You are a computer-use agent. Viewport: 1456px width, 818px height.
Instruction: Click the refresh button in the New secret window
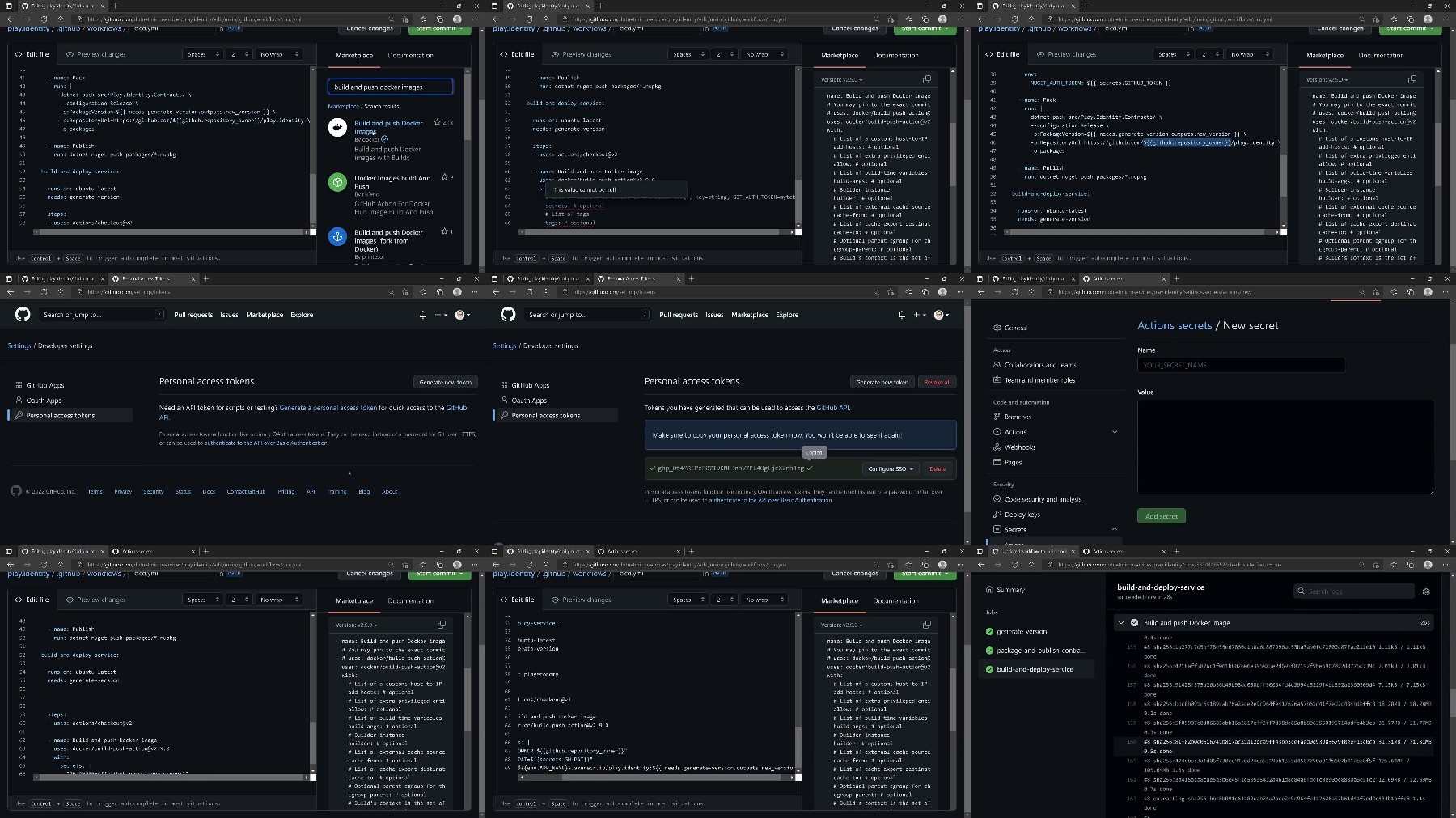click(x=1014, y=292)
